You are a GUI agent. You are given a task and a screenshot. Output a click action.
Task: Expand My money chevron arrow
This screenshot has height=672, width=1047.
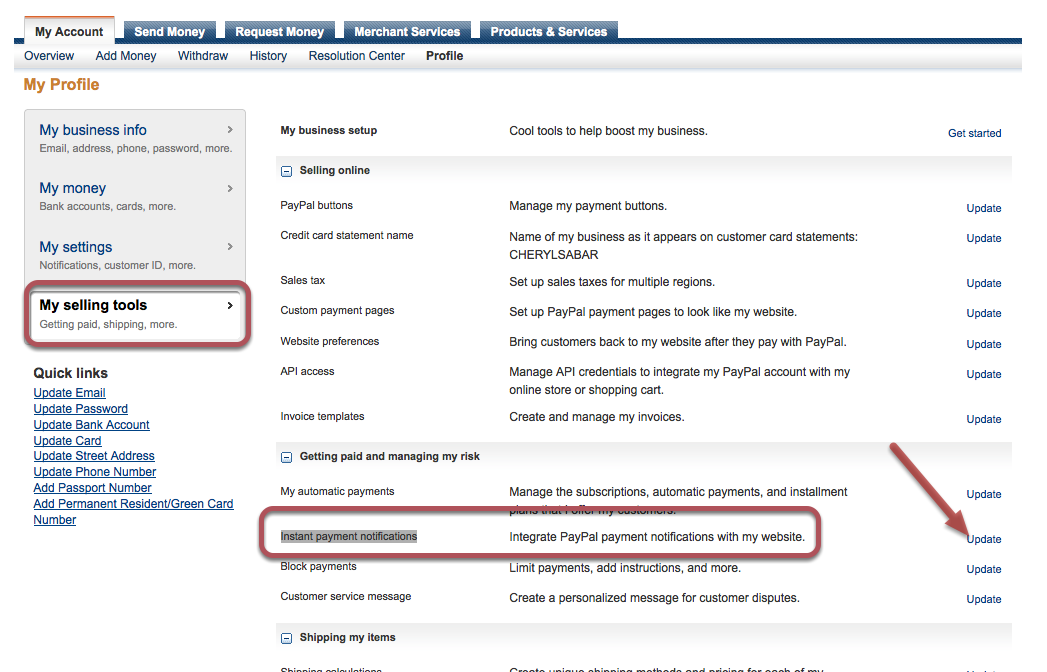(x=230, y=188)
